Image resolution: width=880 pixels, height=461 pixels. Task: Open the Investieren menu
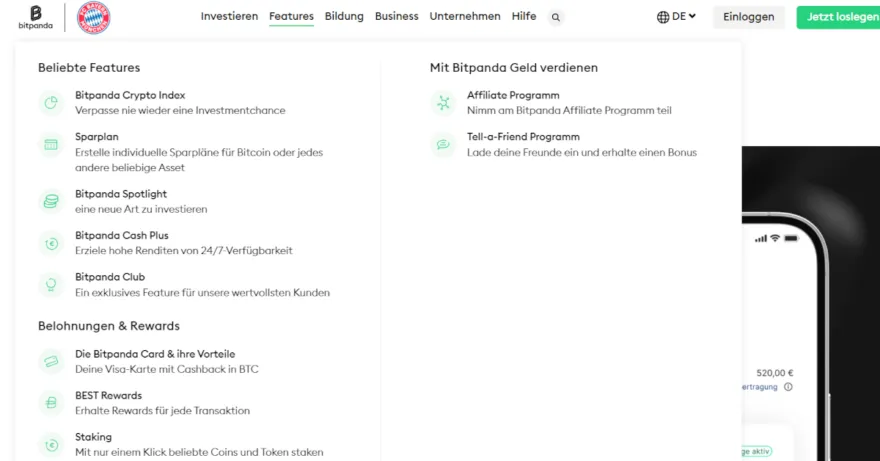(230, 16)
